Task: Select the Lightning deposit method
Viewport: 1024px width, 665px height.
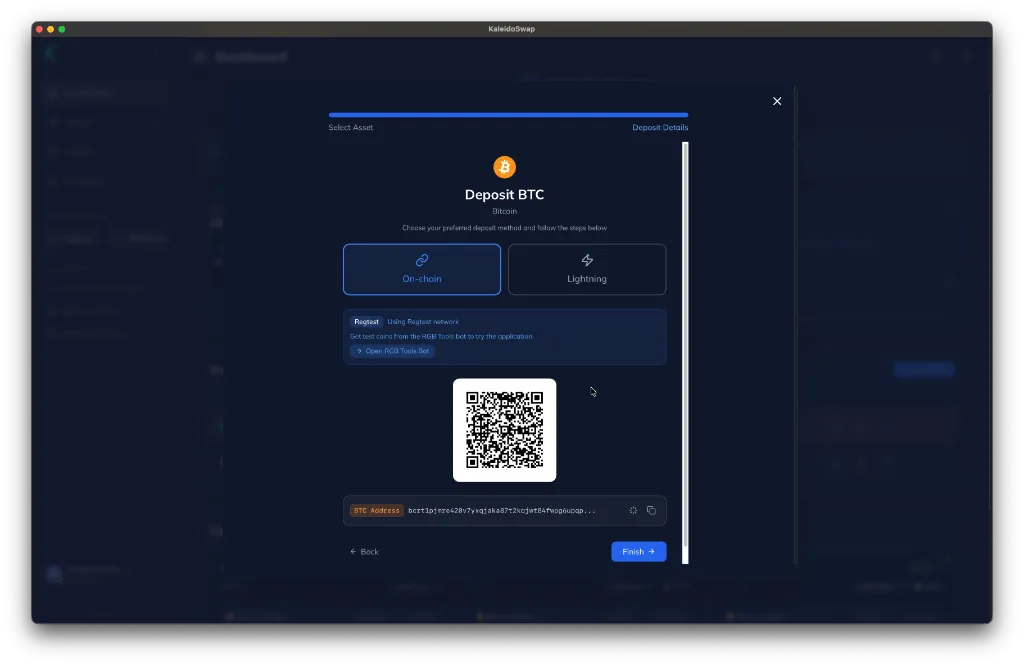Action: pos(586,269)
